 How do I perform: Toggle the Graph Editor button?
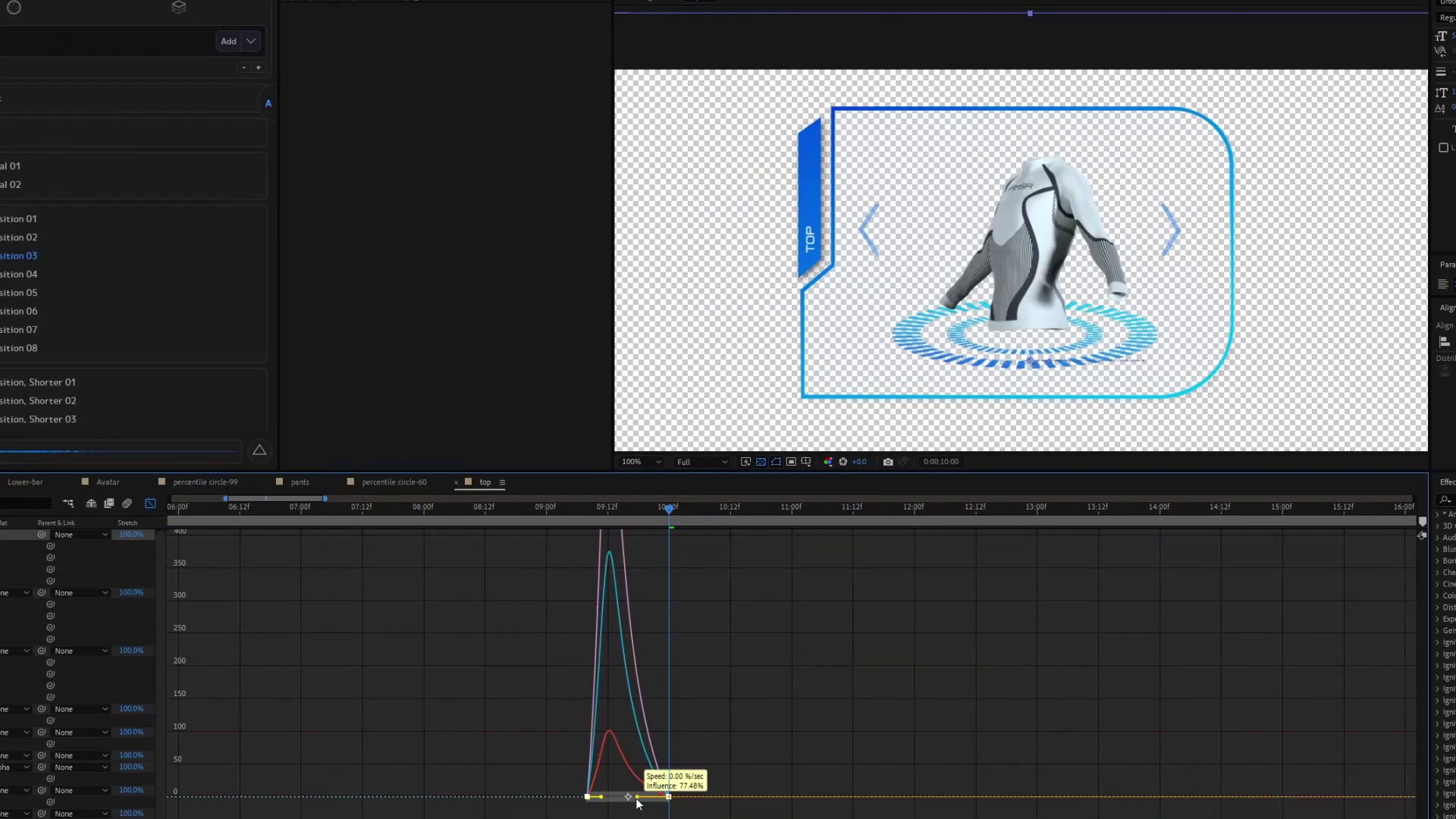(150, 504)
